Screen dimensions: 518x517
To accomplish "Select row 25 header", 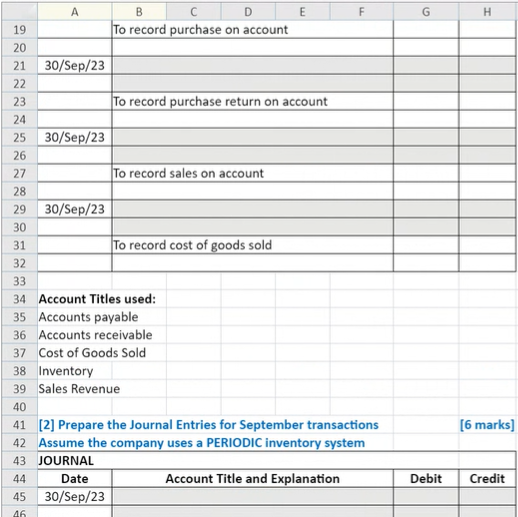I will (x=19, y=137).
